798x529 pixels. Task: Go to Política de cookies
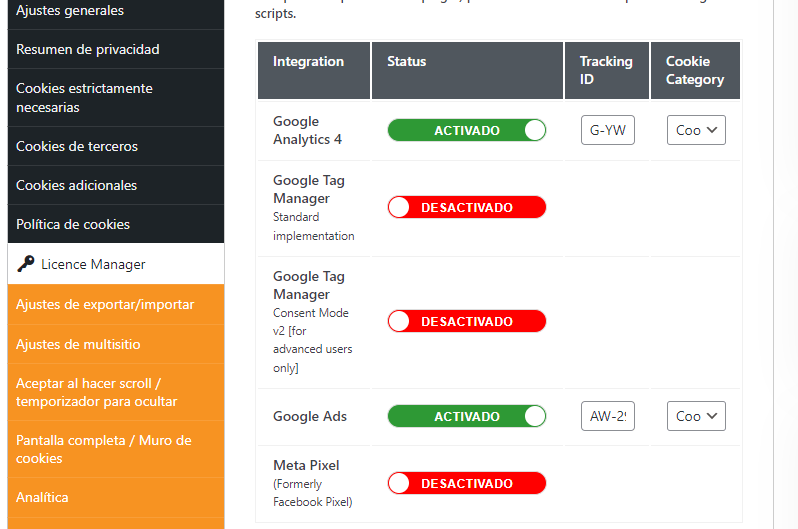click(116, 224)
